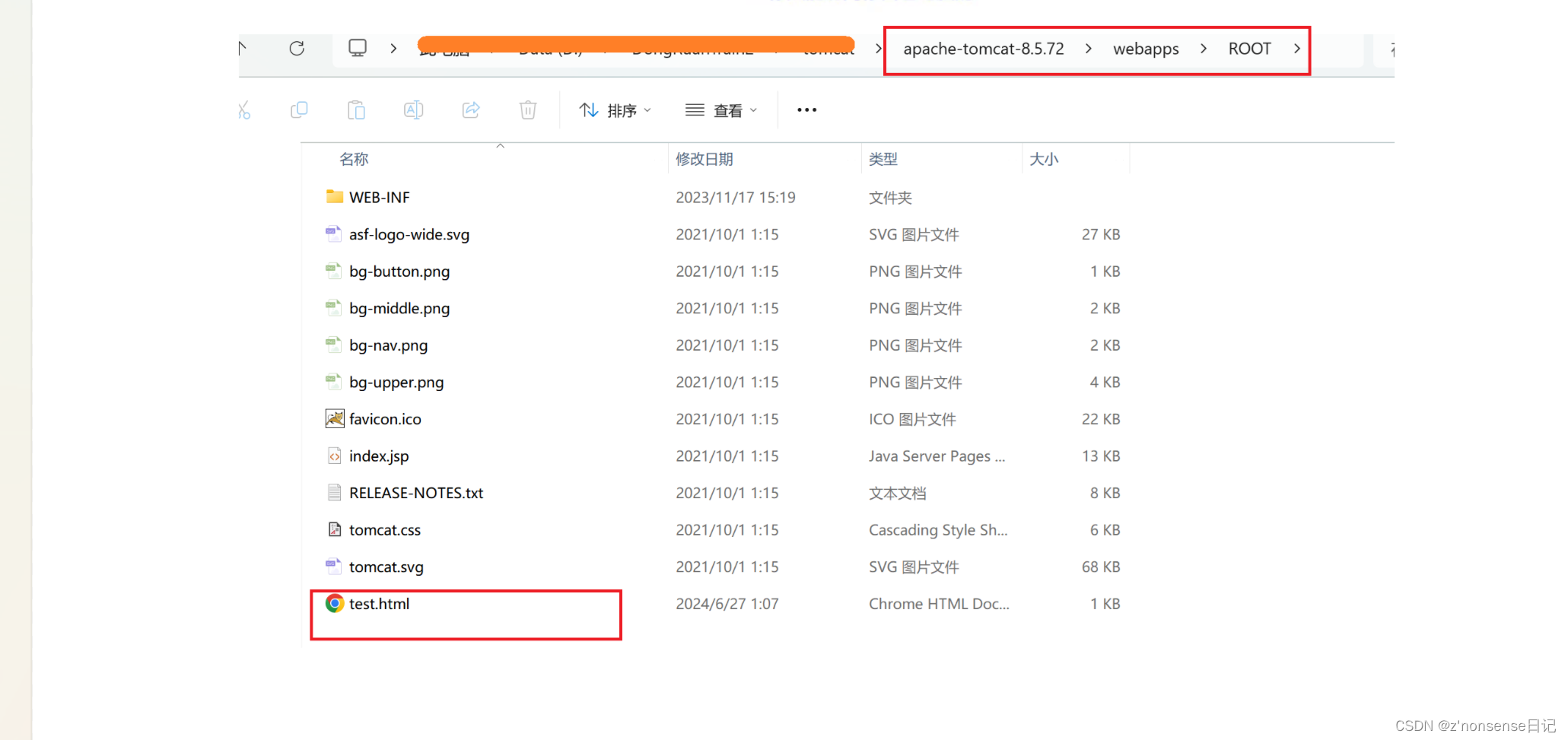Go to apache-tomcat-8.5.72 breadcrumb folder
1568x740 pixels.
click(984, 49)
